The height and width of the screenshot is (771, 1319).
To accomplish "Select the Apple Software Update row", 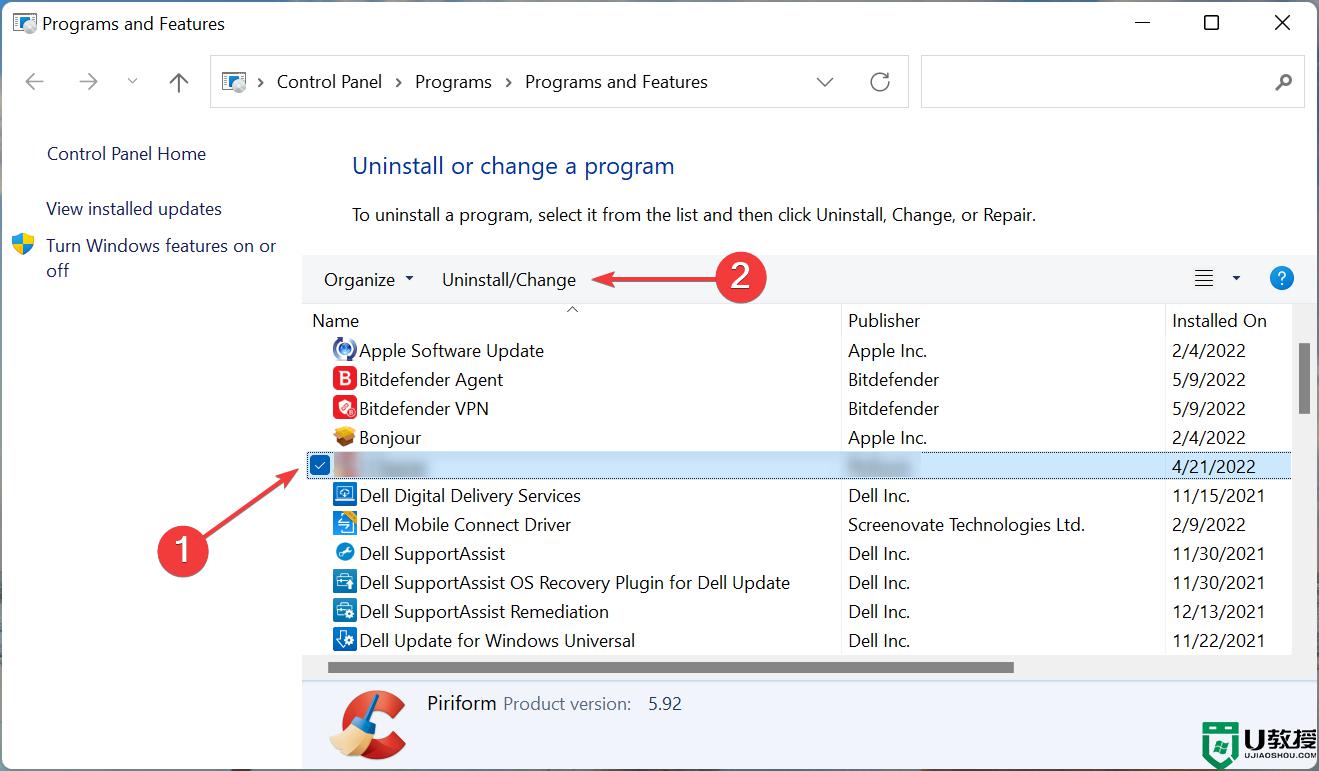I will (x=797, y=350).
